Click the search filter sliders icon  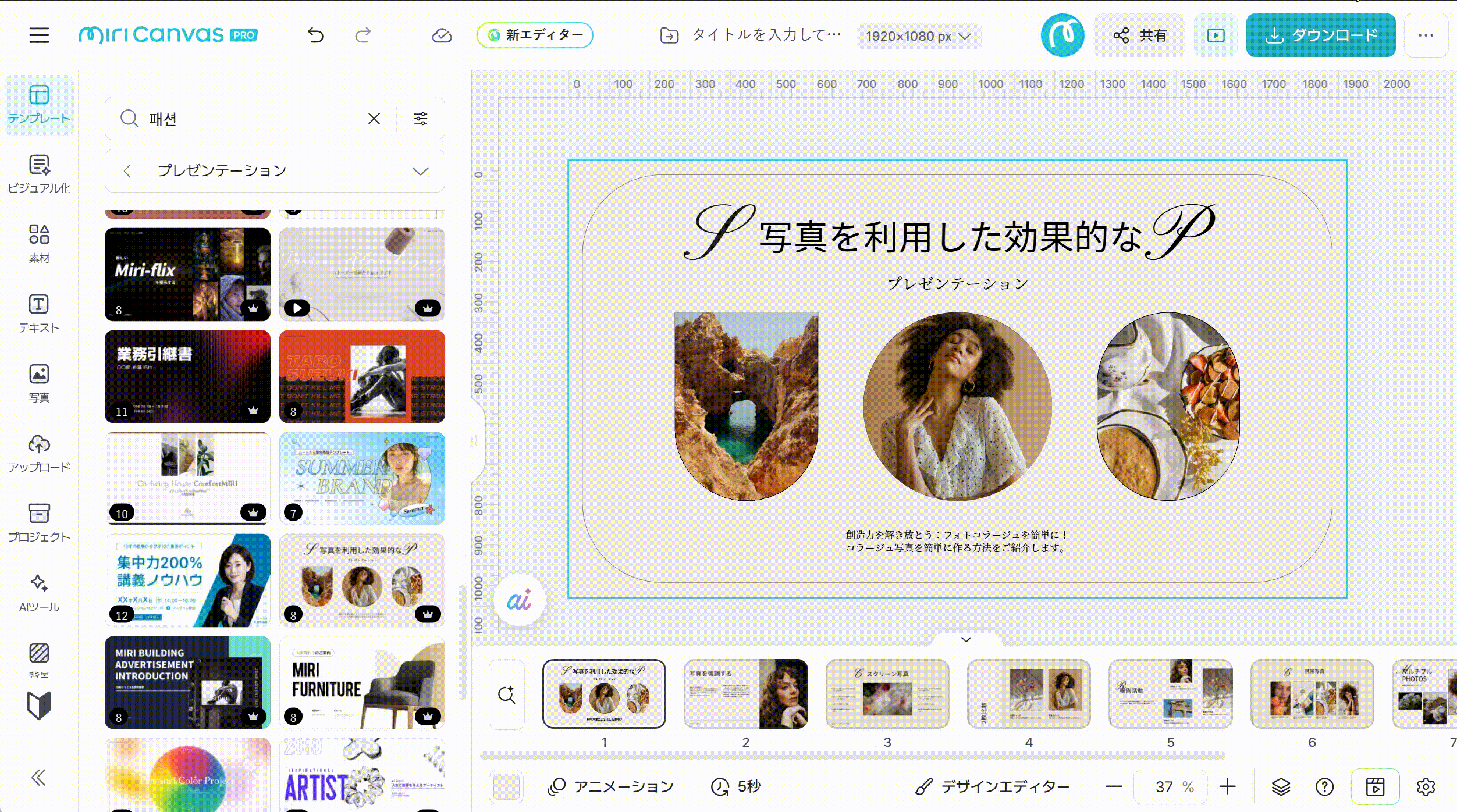click(x=420, y=119)
